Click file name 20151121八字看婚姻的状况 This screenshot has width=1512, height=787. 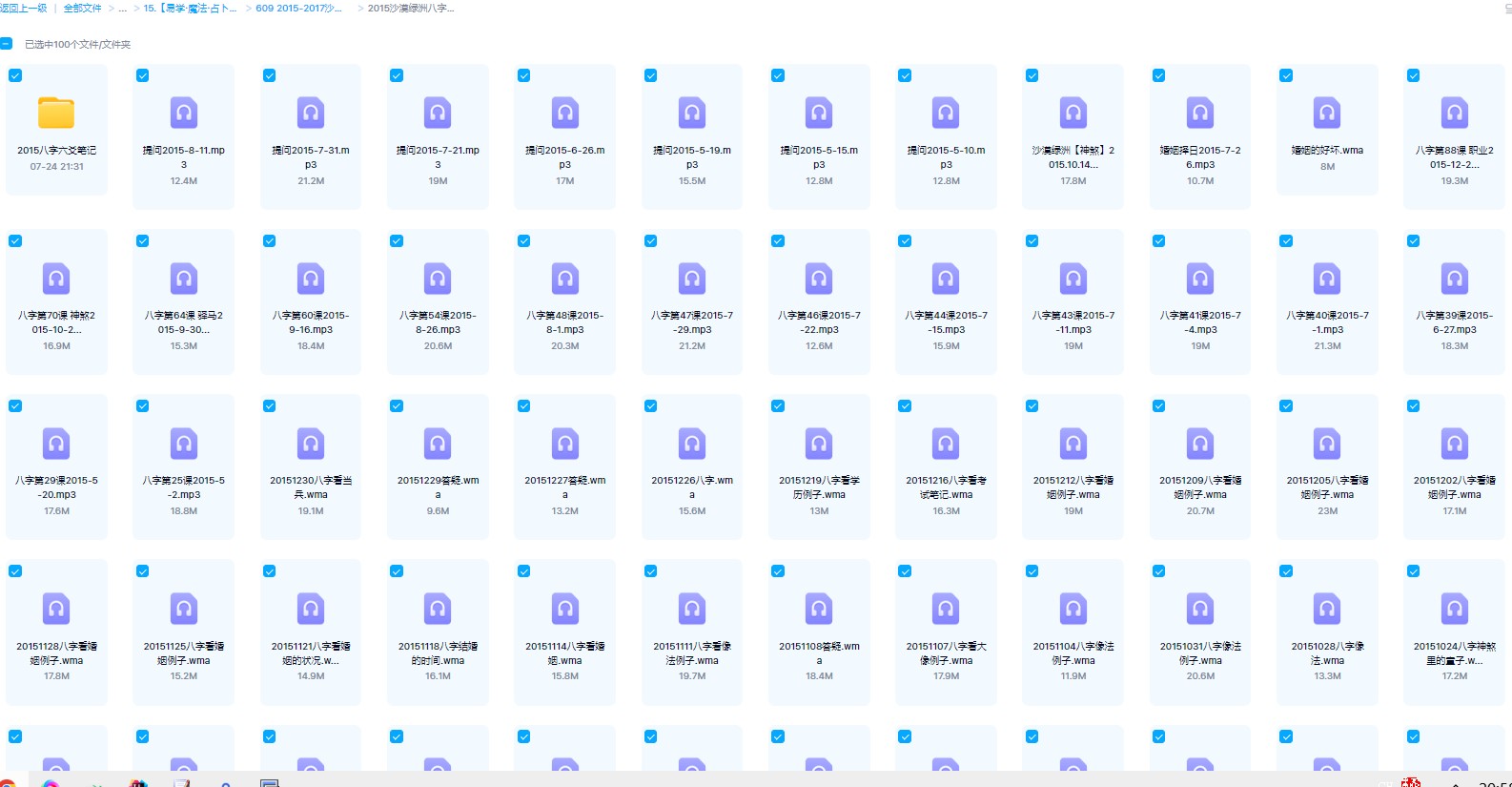(x=311, y=652)
